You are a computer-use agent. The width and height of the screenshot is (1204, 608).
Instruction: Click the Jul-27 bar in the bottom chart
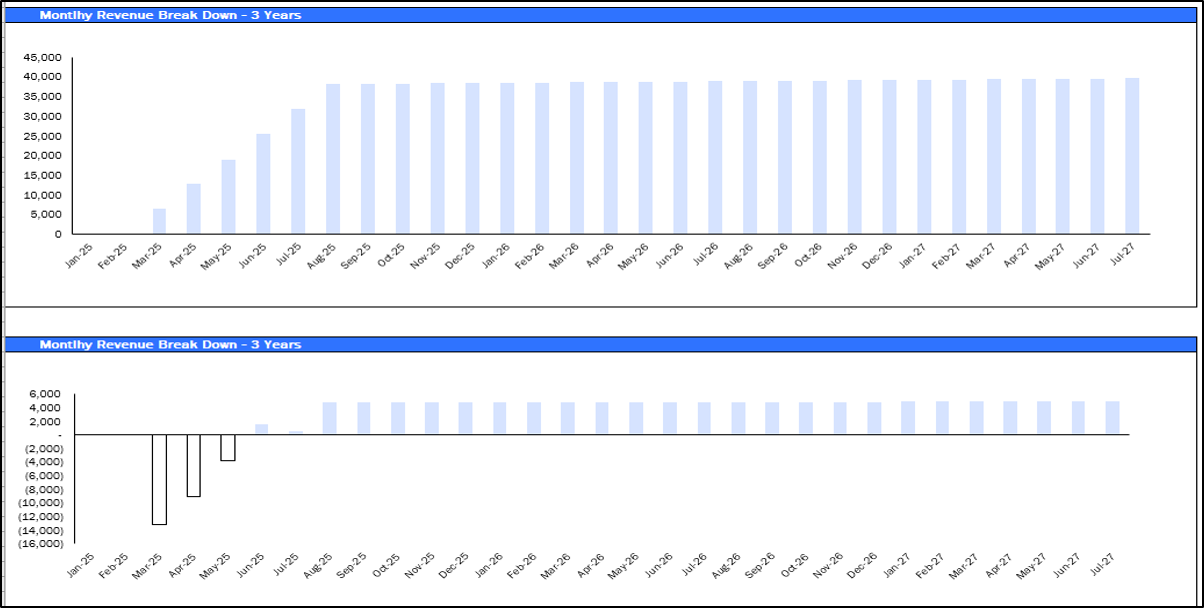coord(1112,418)
